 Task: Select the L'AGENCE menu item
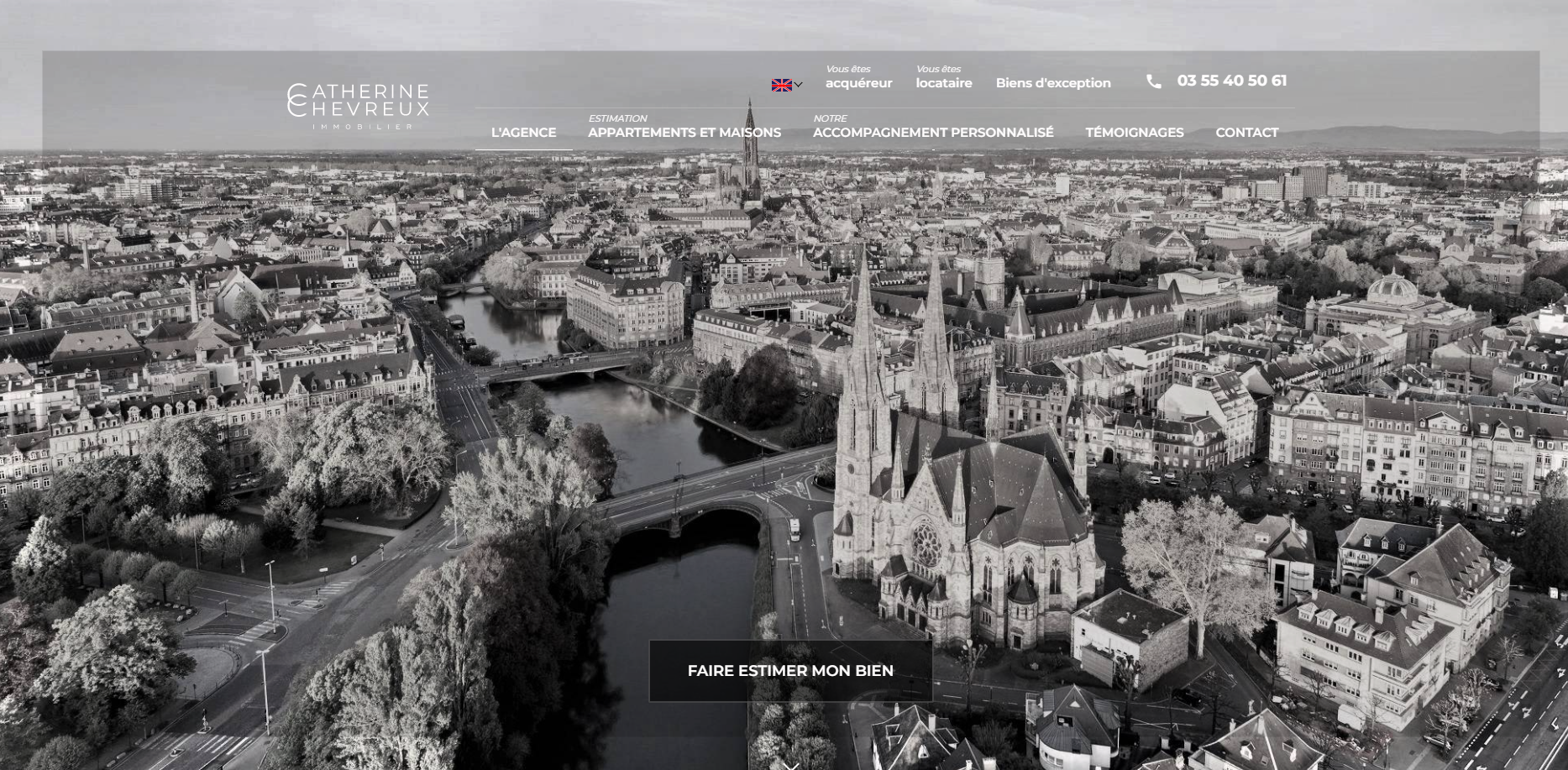pos(523,133)
